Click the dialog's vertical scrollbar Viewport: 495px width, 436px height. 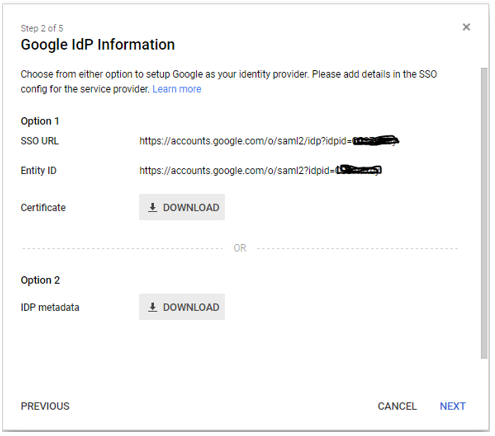click(x=484, y=213)
